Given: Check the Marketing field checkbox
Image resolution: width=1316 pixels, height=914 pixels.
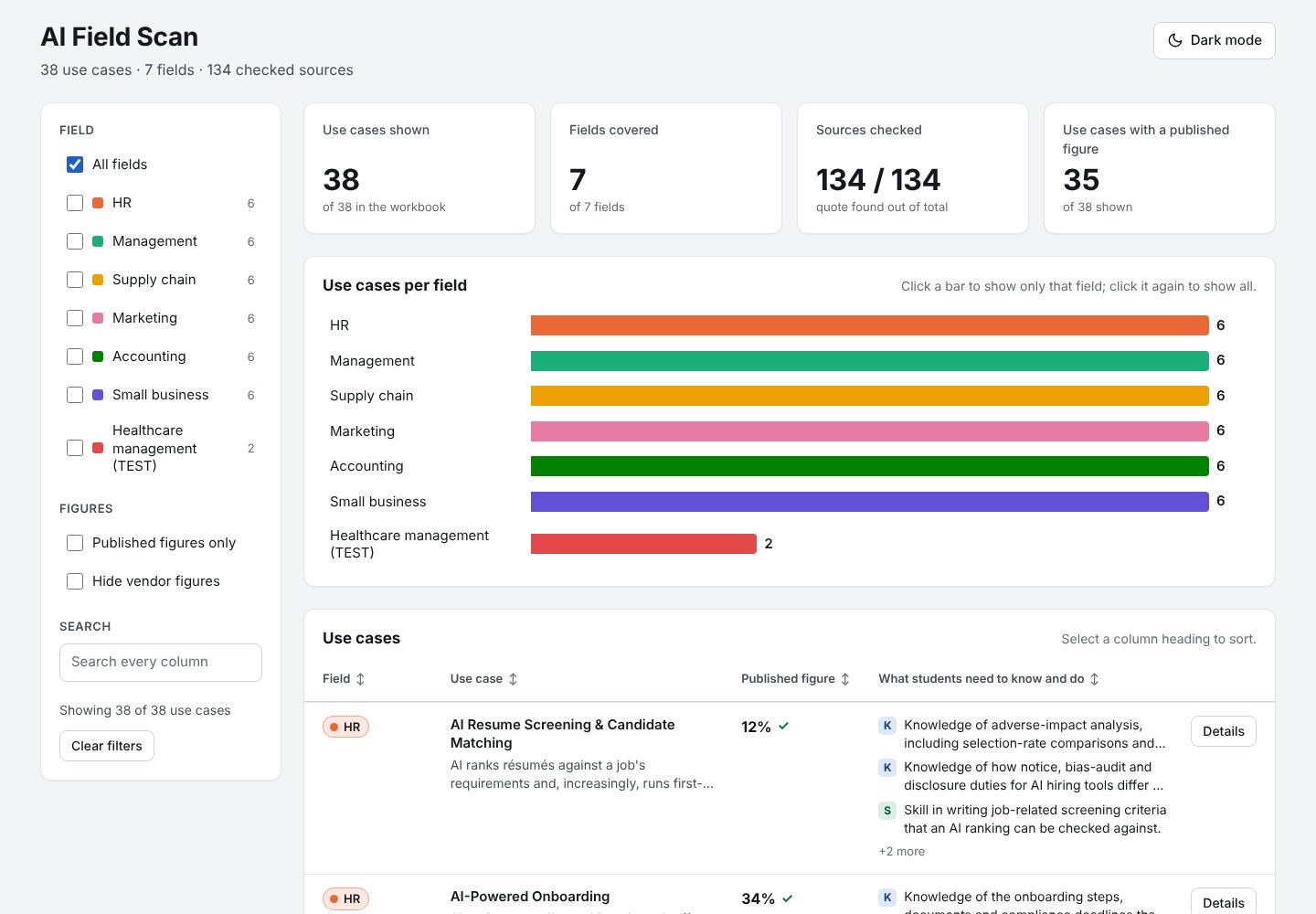Looking at the screenshot, I should tap(75, 318).
